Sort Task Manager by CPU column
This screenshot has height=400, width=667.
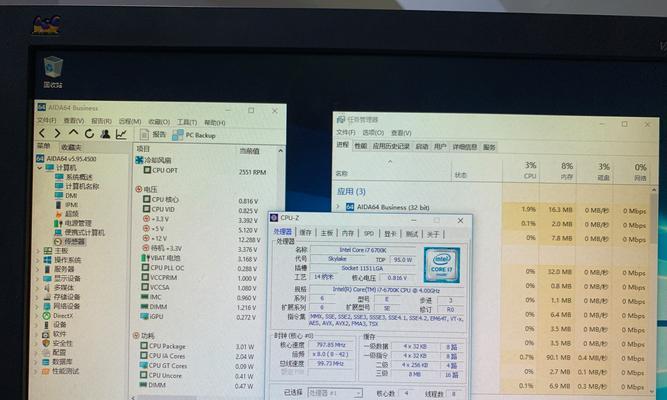[x=530, y=170]
